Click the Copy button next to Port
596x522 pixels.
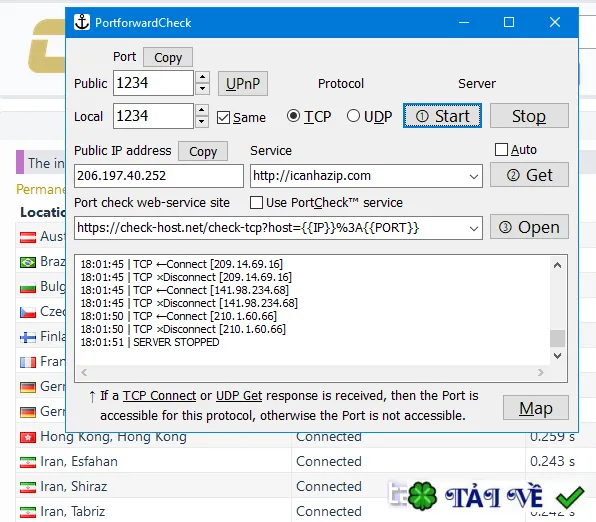[168, 57]
